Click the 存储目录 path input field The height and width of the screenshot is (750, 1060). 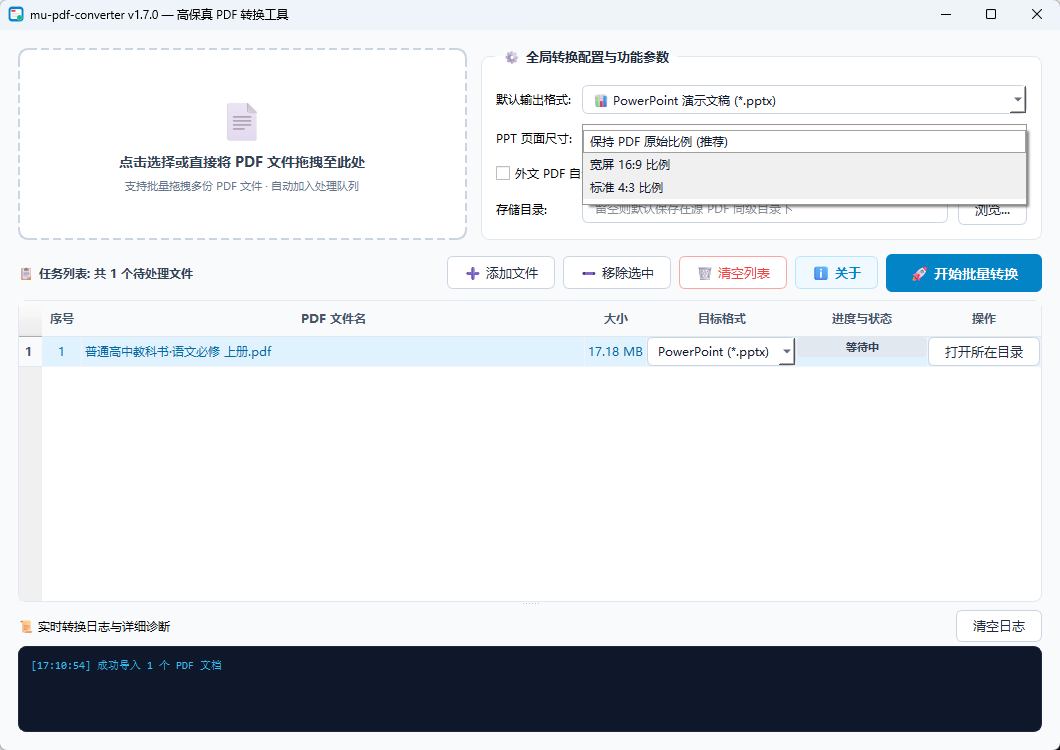coord(765,210)
